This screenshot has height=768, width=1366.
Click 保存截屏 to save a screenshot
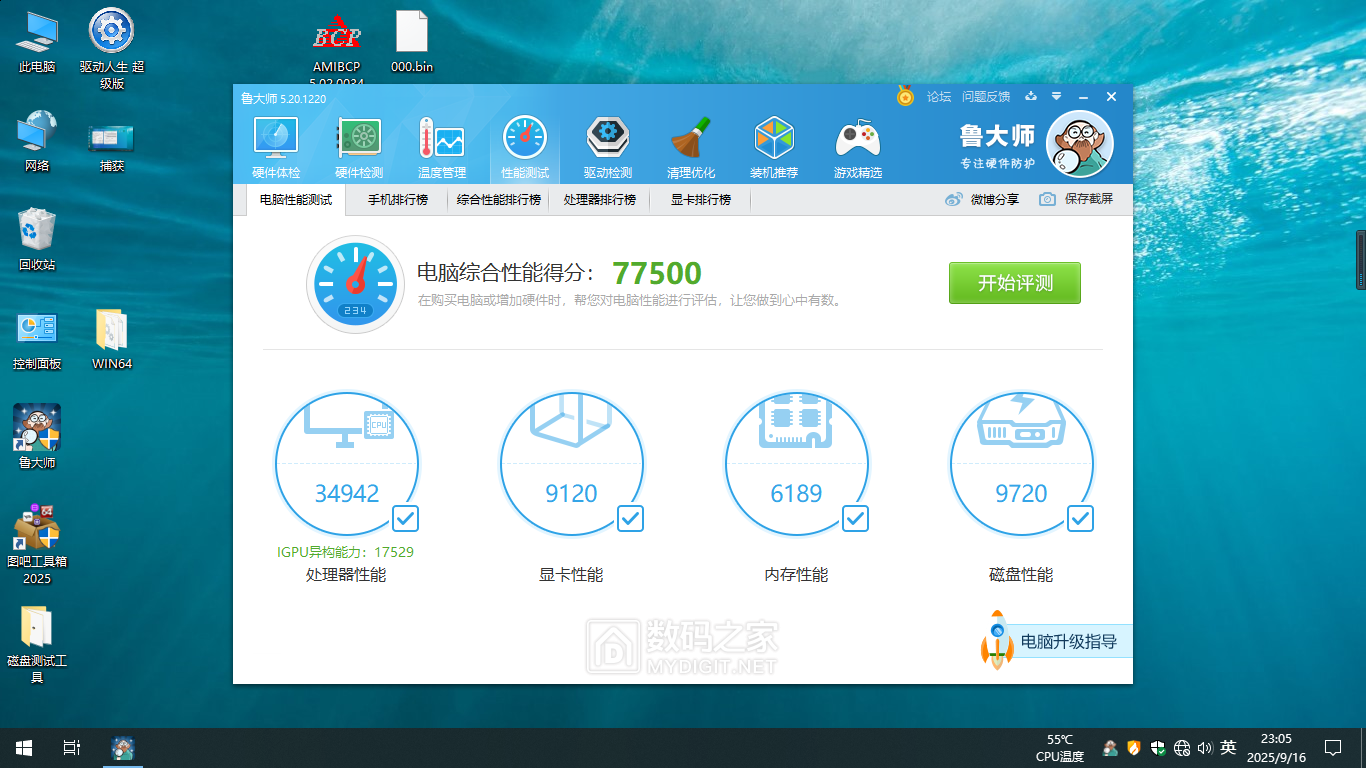pyautogui.click(x=1075, y=200)
